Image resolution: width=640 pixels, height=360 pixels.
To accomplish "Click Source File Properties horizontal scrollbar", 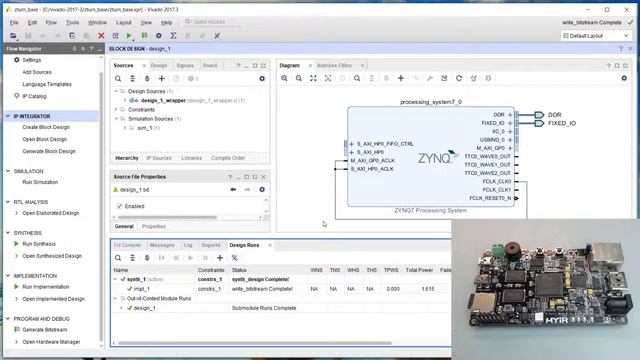I will [x=167, y=218].
